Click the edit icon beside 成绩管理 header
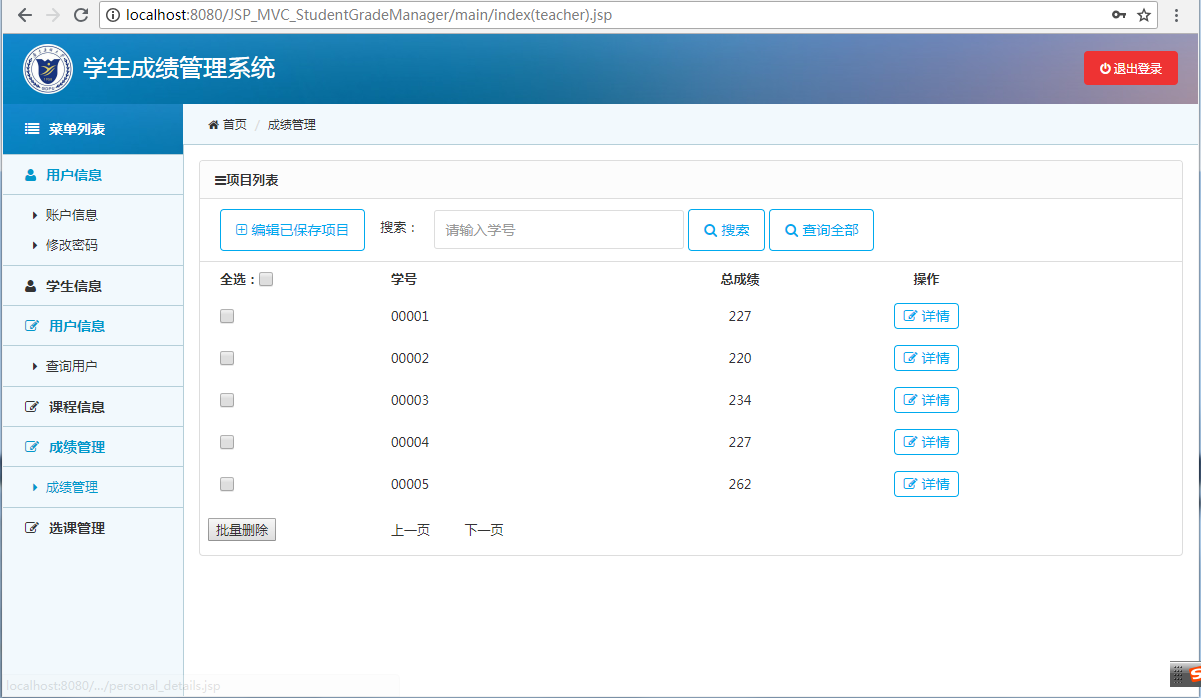 point(31,447)
